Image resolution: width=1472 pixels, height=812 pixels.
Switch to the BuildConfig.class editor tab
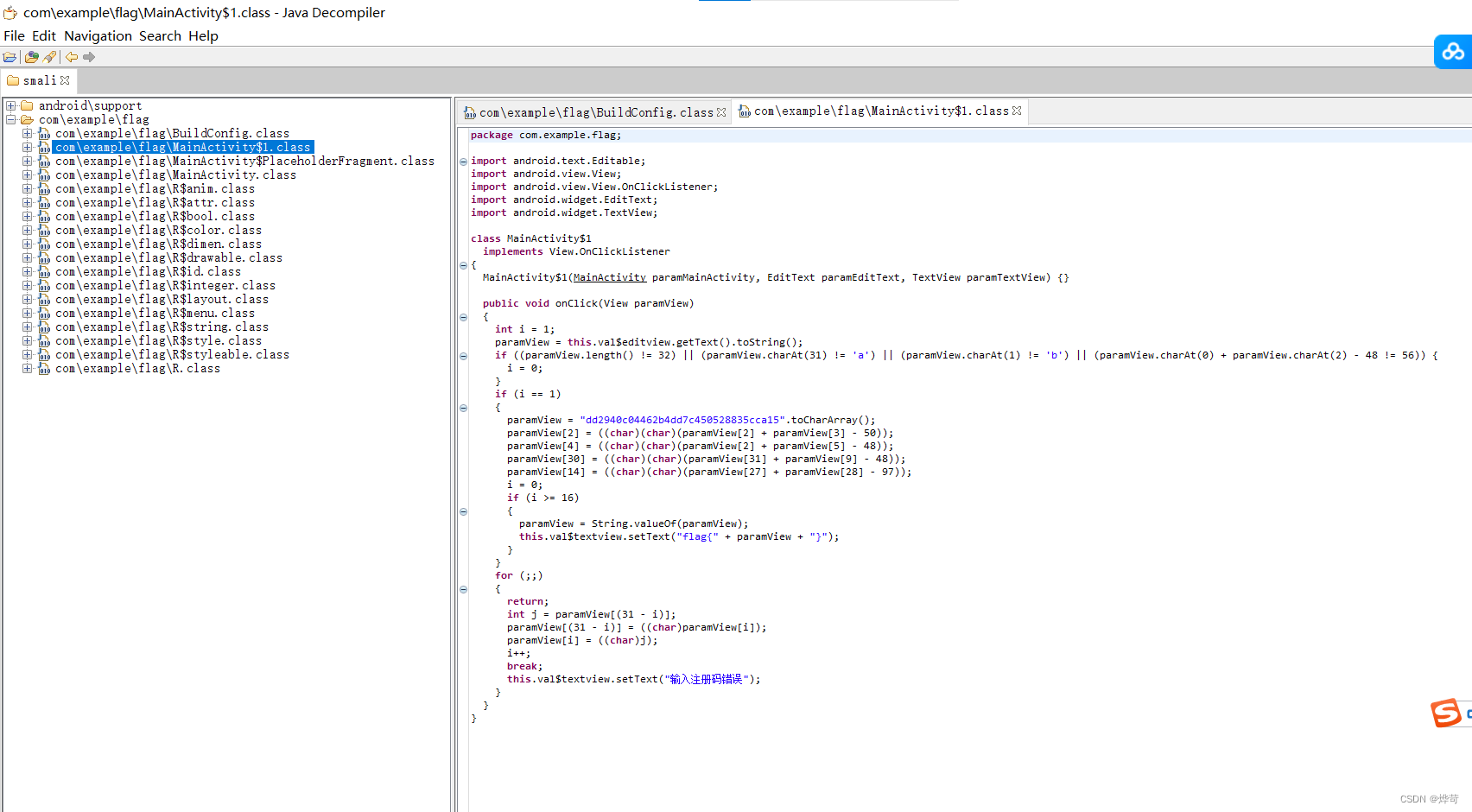click(596, 112)
